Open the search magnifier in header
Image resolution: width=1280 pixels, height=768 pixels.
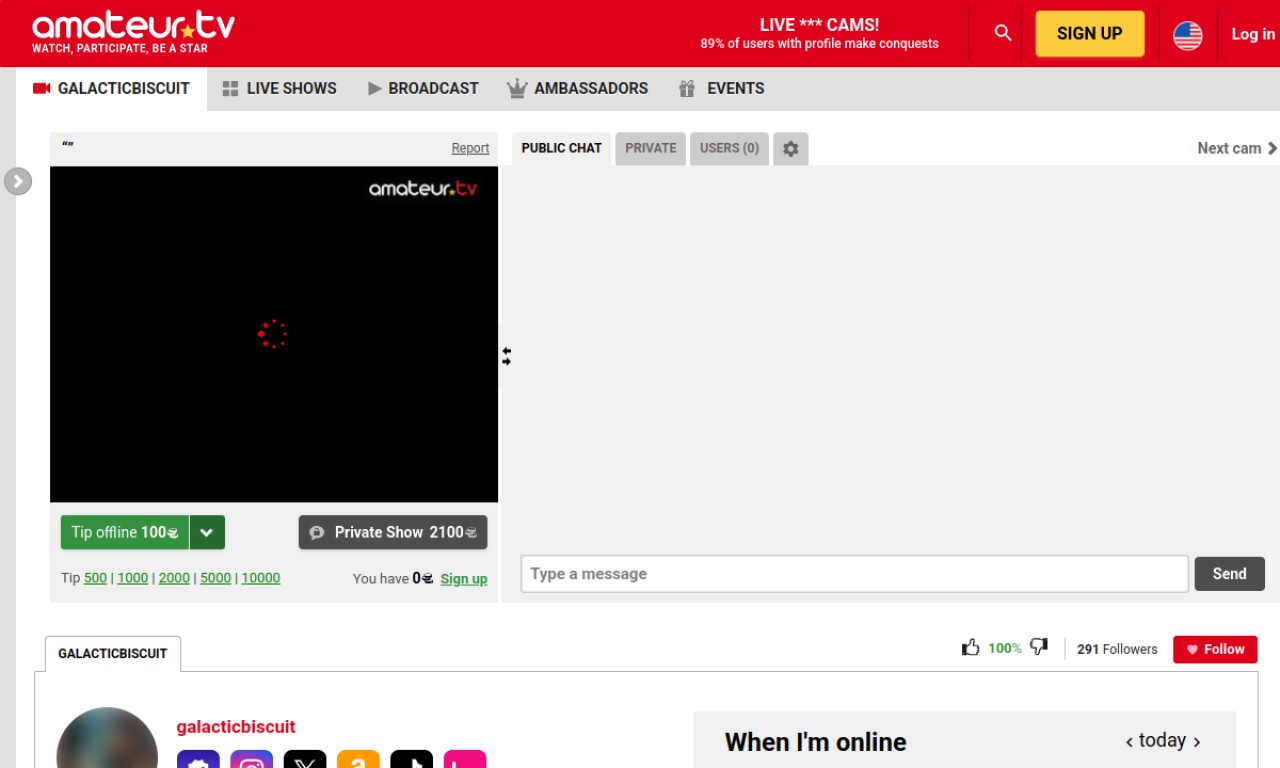click(x=1003, y=33)
